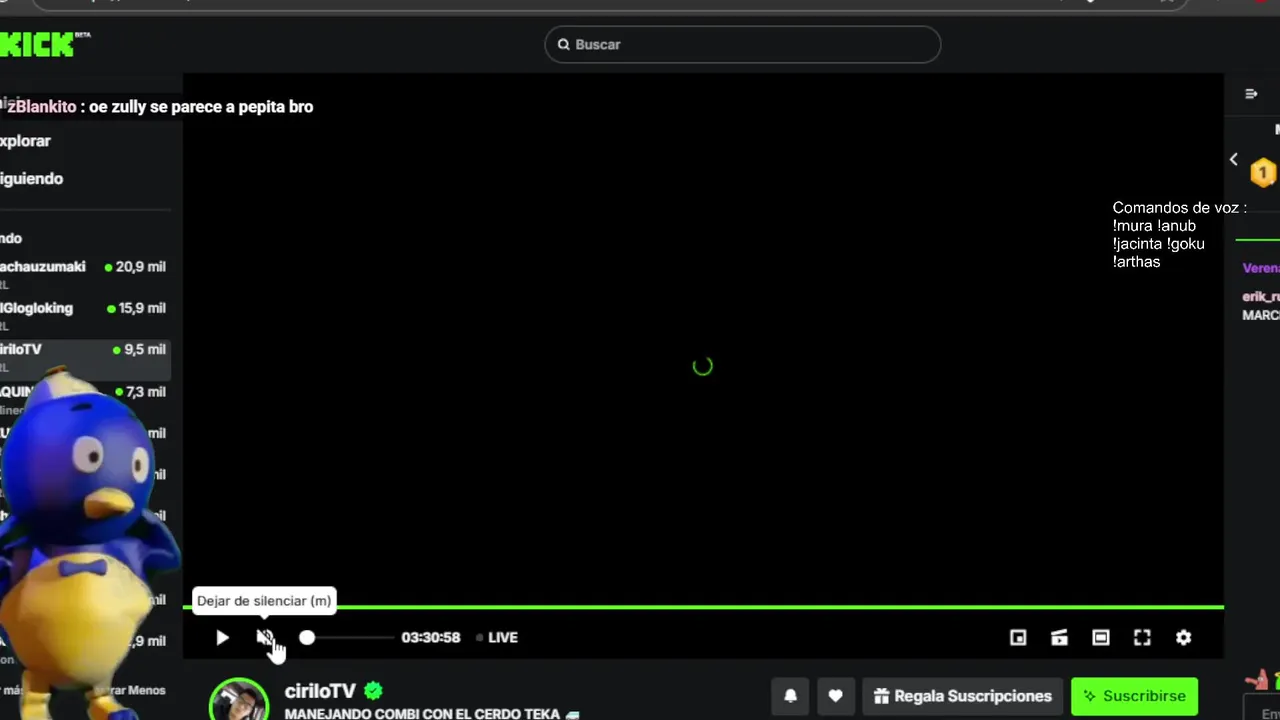This screenshot has height=720, width=1280.
Task: Open picture-in-picture mini player
Action: [1018, 637]
